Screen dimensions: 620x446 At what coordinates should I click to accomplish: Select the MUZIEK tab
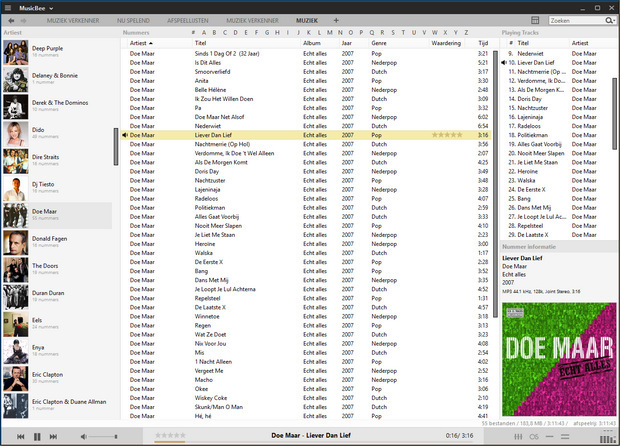(x=307, y=21)
